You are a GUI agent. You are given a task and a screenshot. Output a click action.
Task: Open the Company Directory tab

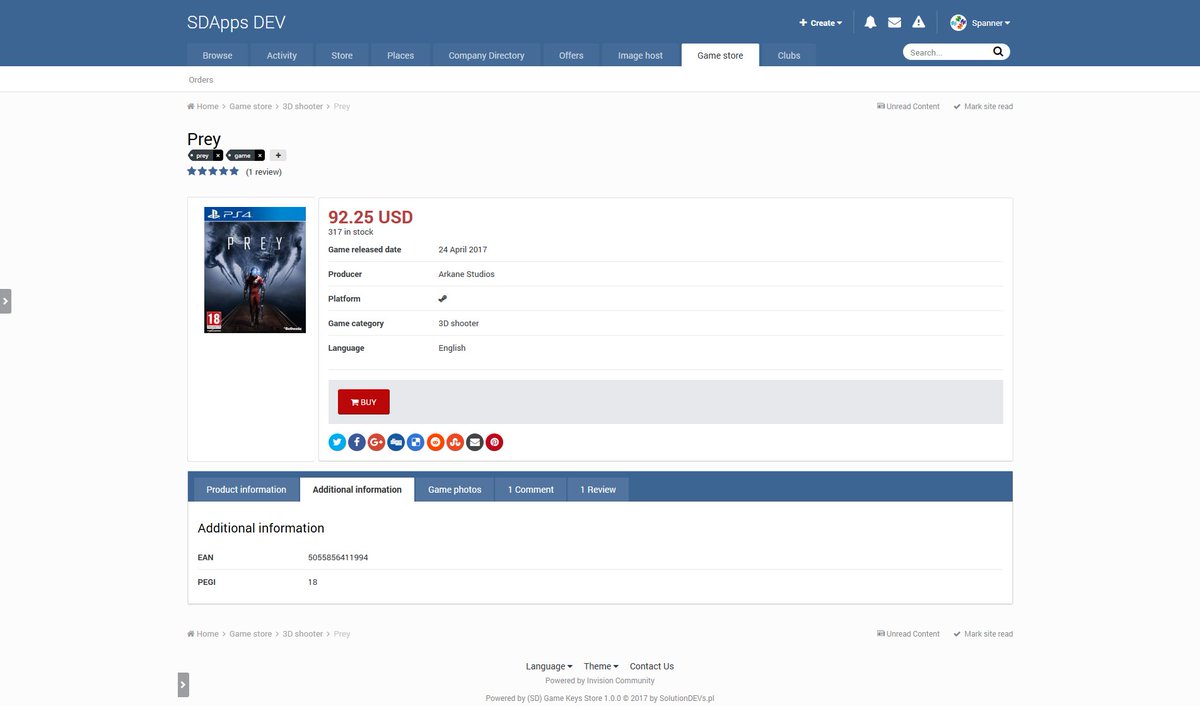487,55
